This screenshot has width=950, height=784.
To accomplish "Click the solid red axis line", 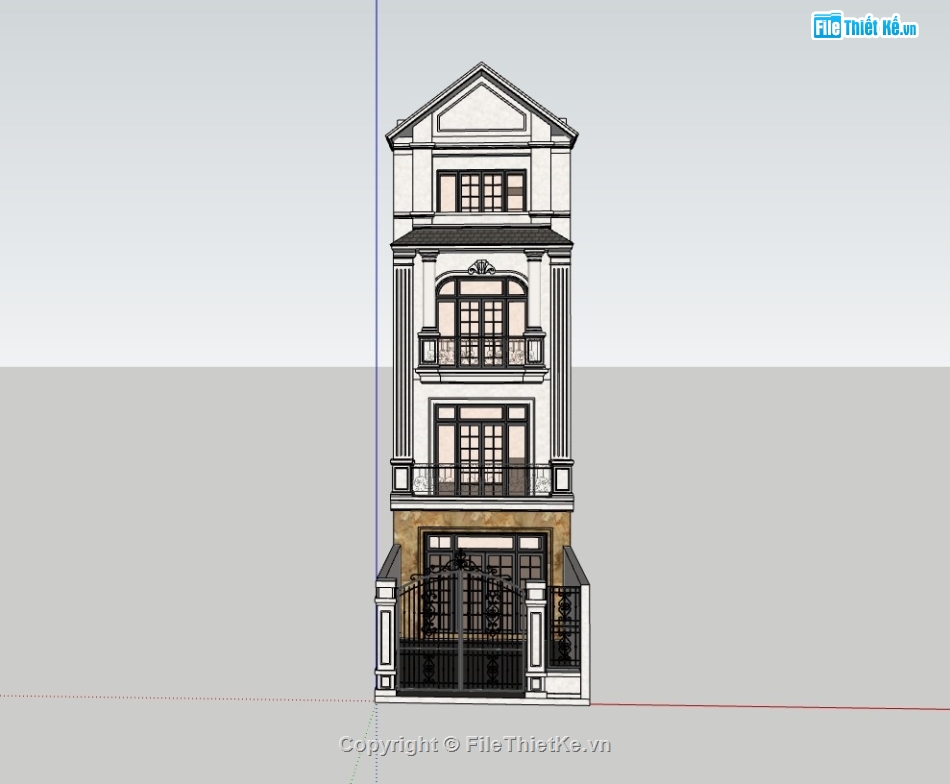I will [x=769, y=707].
